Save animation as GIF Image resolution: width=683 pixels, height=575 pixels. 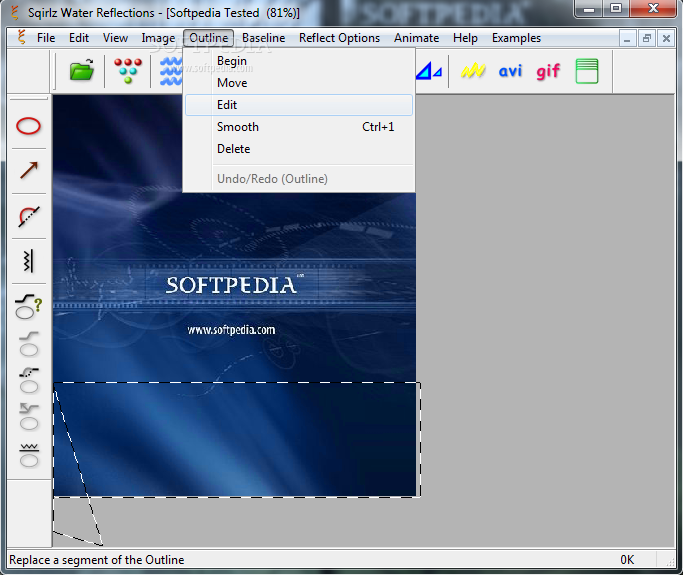[x=548, y=71]
